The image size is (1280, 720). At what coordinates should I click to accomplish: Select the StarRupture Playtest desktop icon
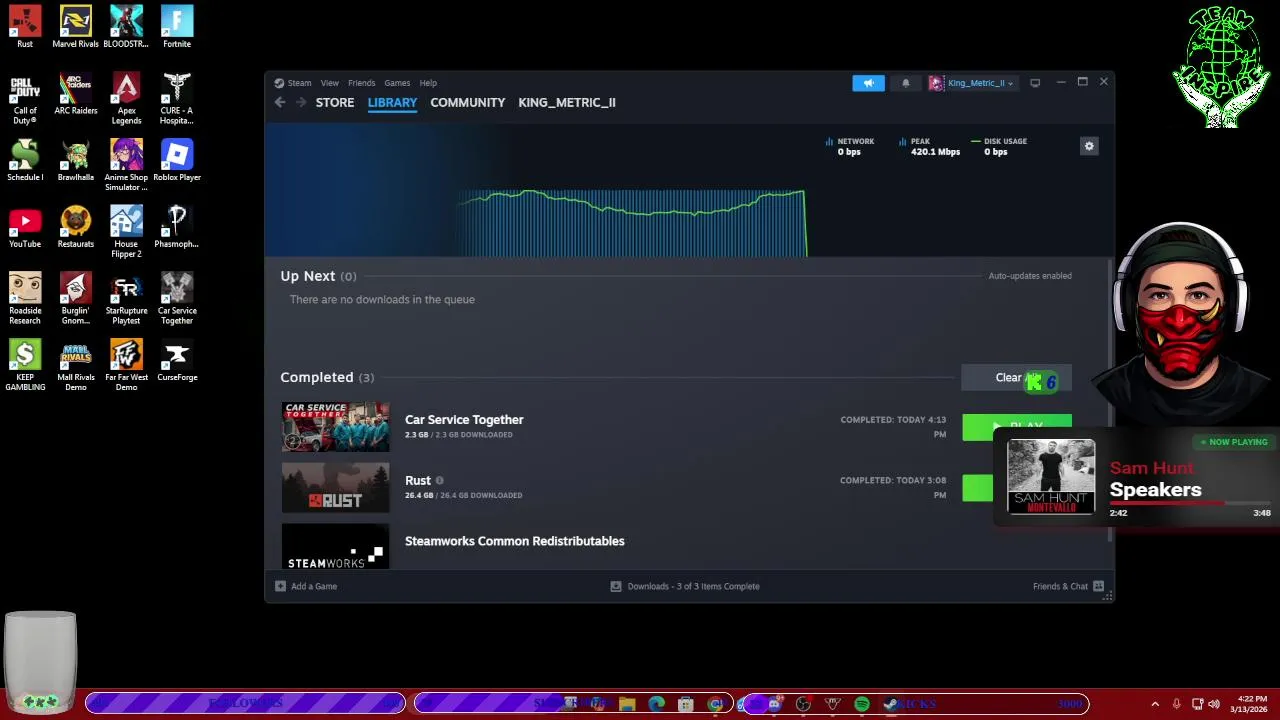(x=126, y=299)
